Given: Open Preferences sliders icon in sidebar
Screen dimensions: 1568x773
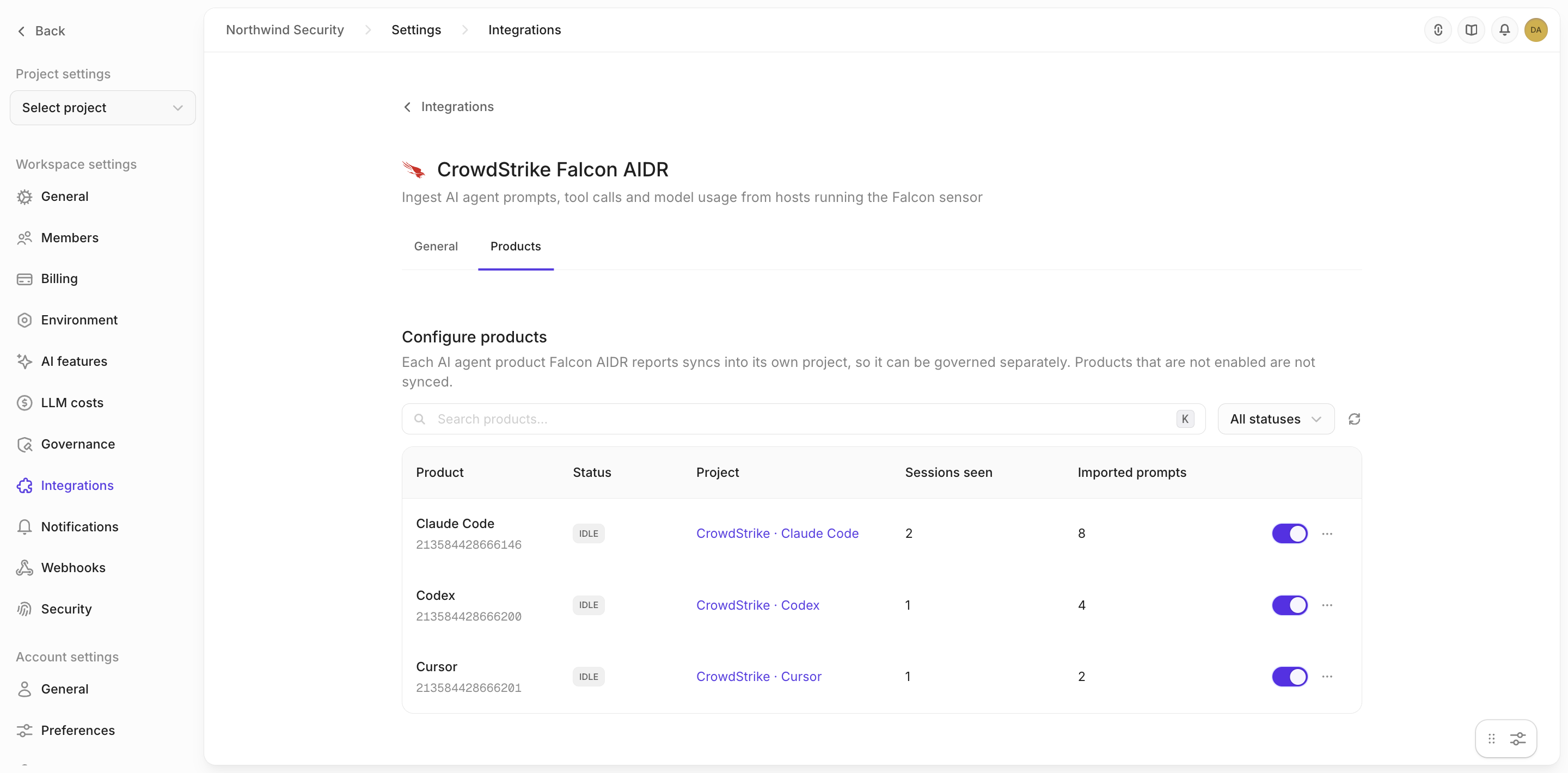Looking at the screenshot, I should tap(24, 731).
